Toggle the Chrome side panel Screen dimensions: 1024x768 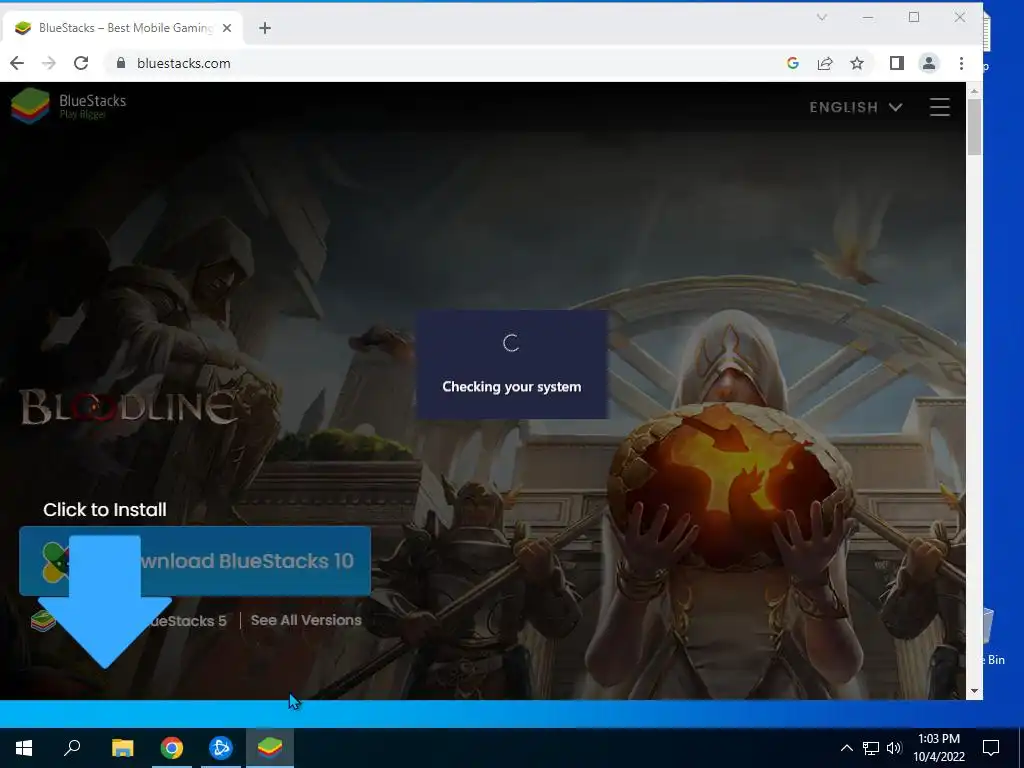pos(897,63)
